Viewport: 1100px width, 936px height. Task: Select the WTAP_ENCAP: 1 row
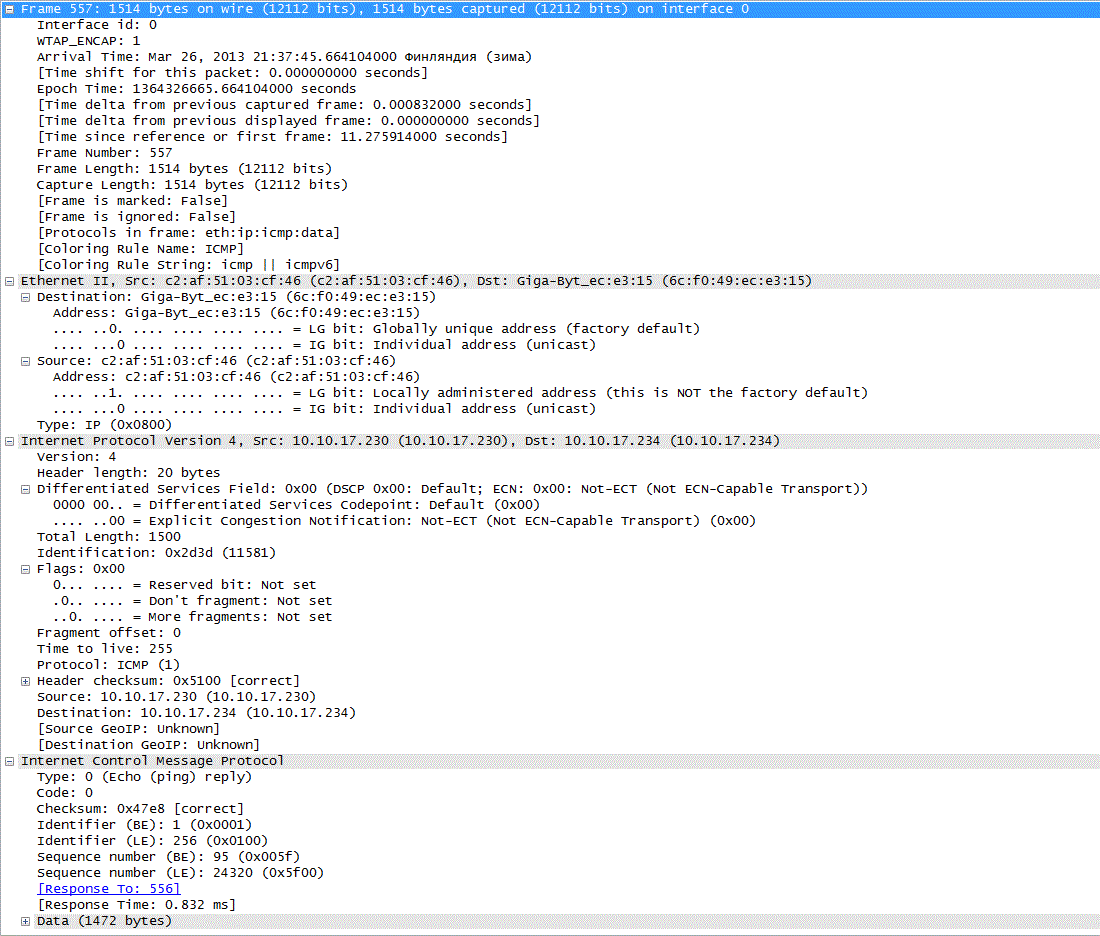88,41
